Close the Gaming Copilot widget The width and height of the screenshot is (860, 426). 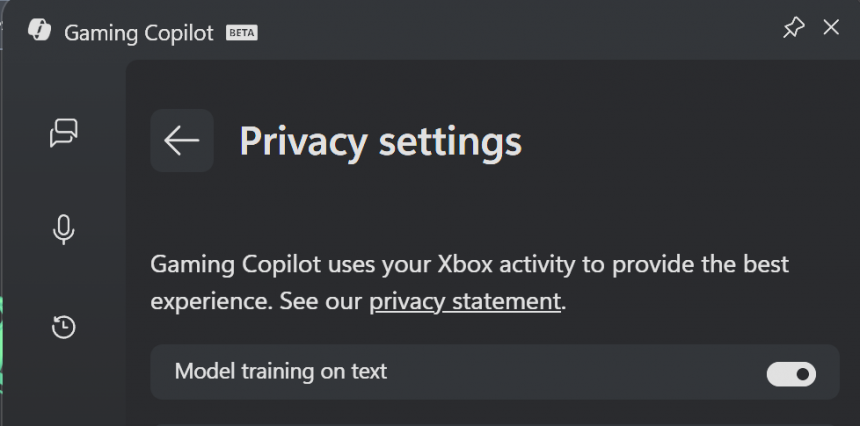coord(831,28)
